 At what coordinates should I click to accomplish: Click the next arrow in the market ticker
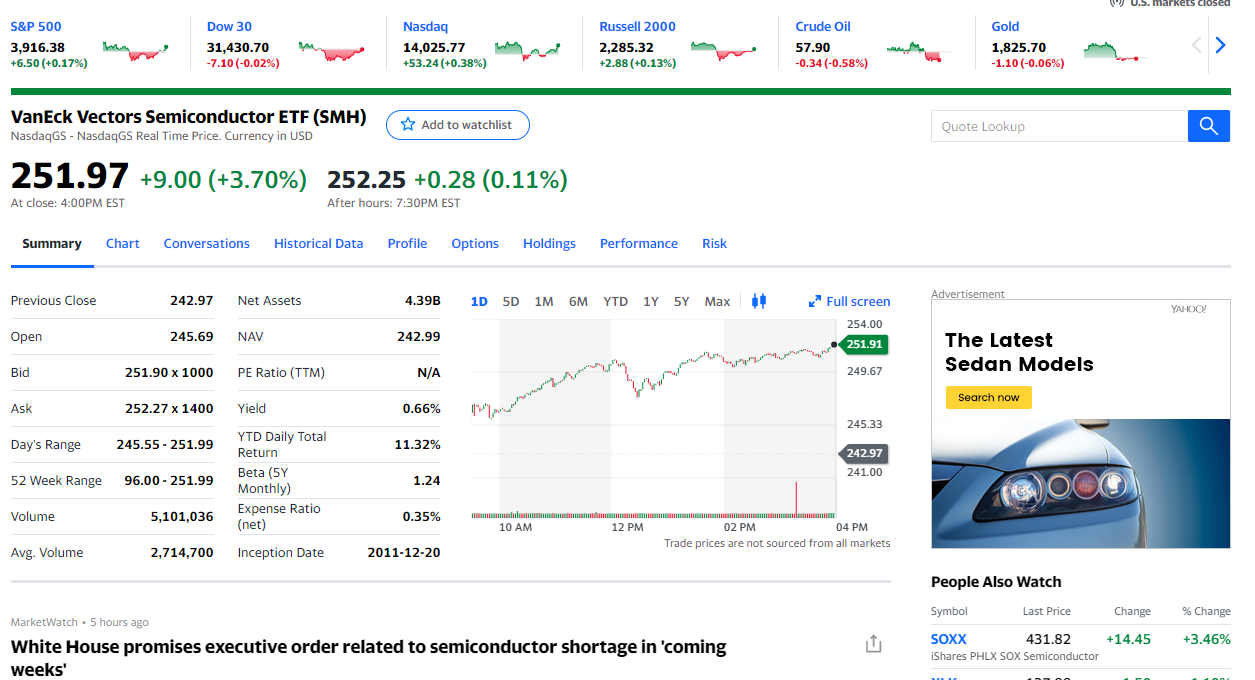pos(1219,45)
